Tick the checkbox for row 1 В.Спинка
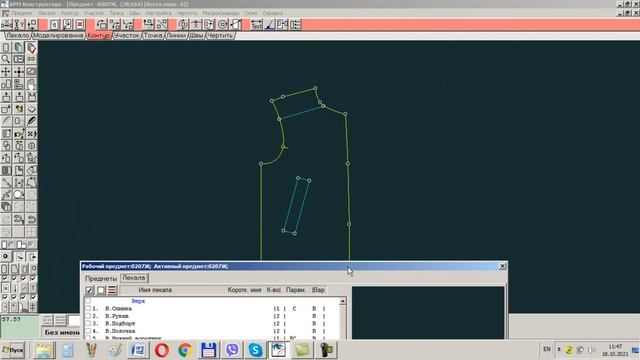This screenshot has height=360, width=640. click(88, 309)
